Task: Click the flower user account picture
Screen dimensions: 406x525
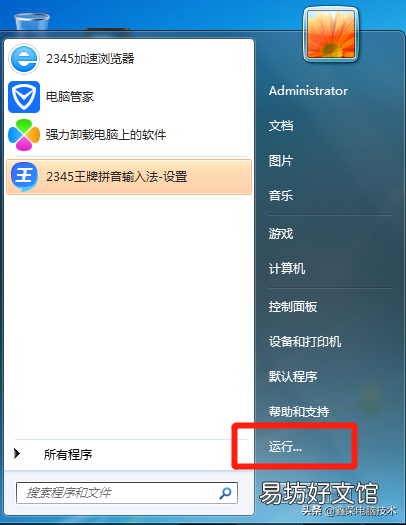Action: [x=331, y=34]
